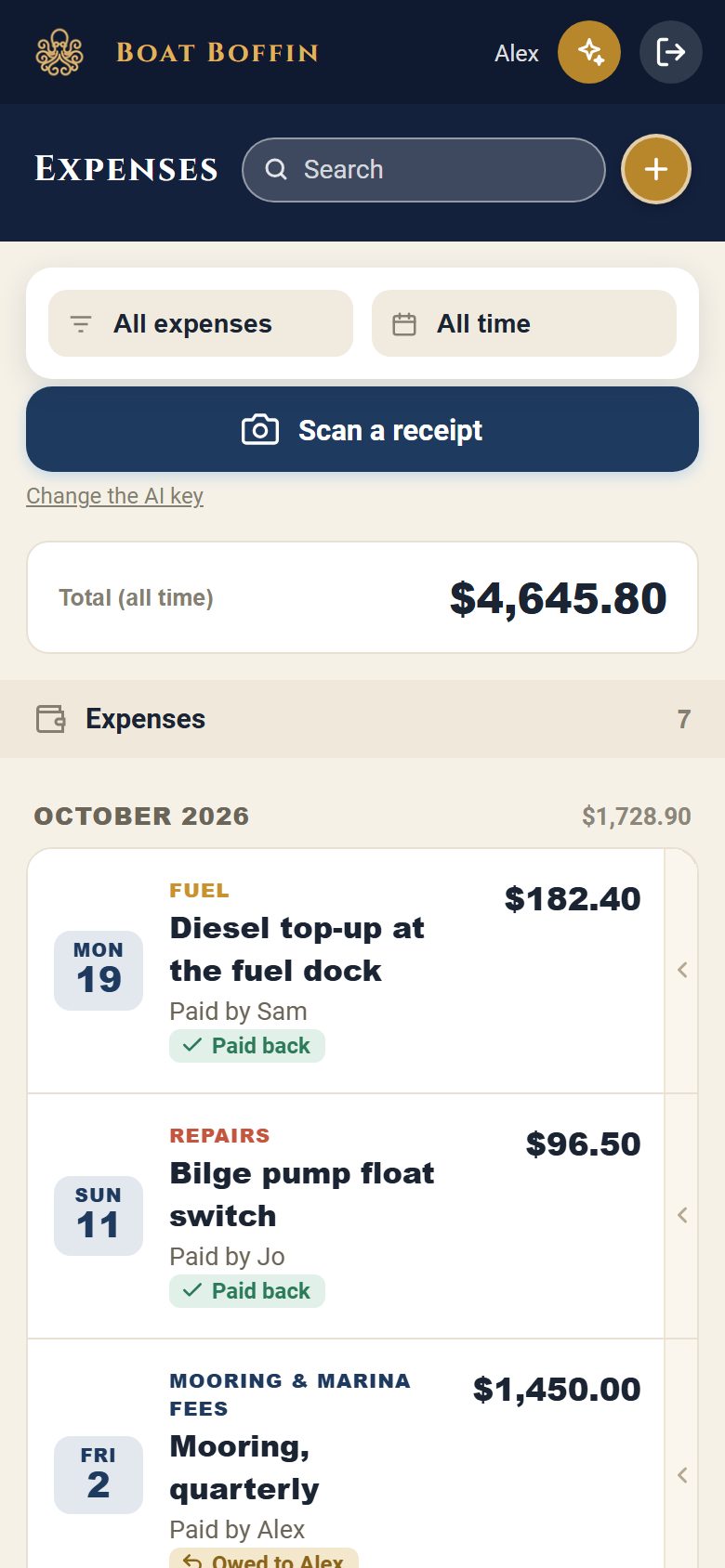Open the Change the AI key link
This screenshot has width=725, height=1568.
coord(114,496)
